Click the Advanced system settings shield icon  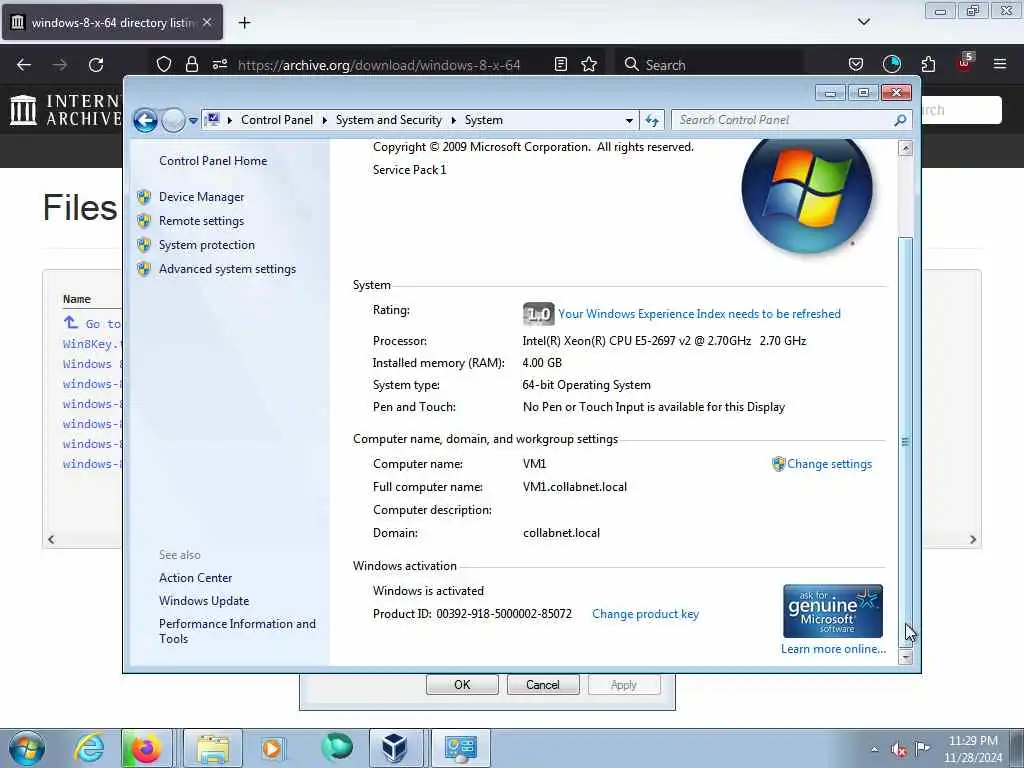tap(144, 269)
